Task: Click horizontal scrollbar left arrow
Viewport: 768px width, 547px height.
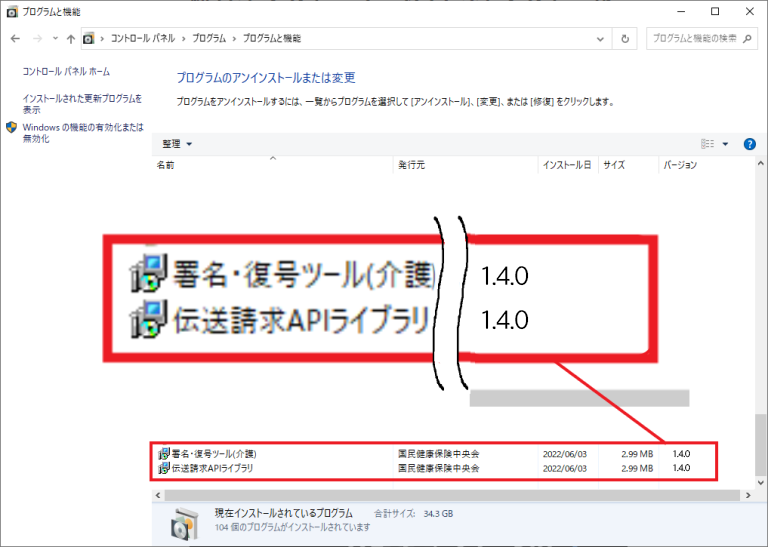Action: (158, 495)
